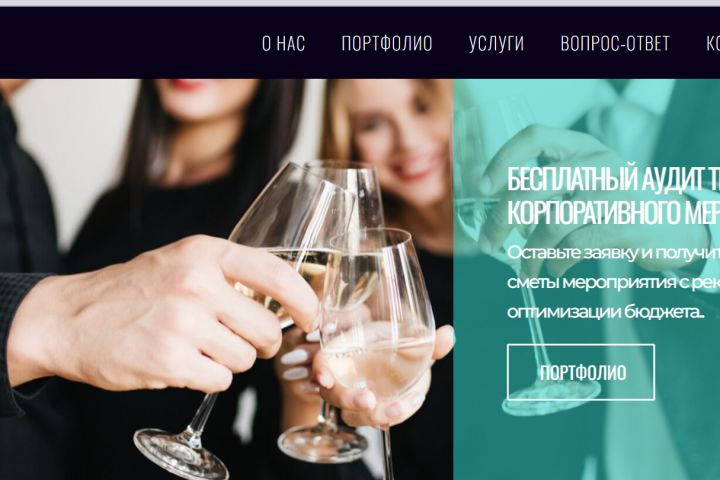Viewport: 720px width, 480px height.
Task: Click the 'Оставьте заявку и получит…' text line
Action: tap(613, 253)
